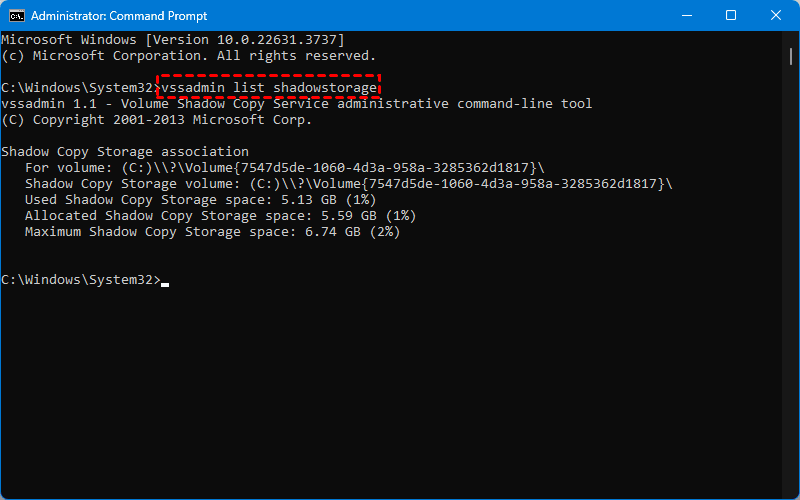The height and width of the screenshot is (500, 800).
Task: Click the 'Administrator: Command Prompt' title text
Action: click(119, 16)
